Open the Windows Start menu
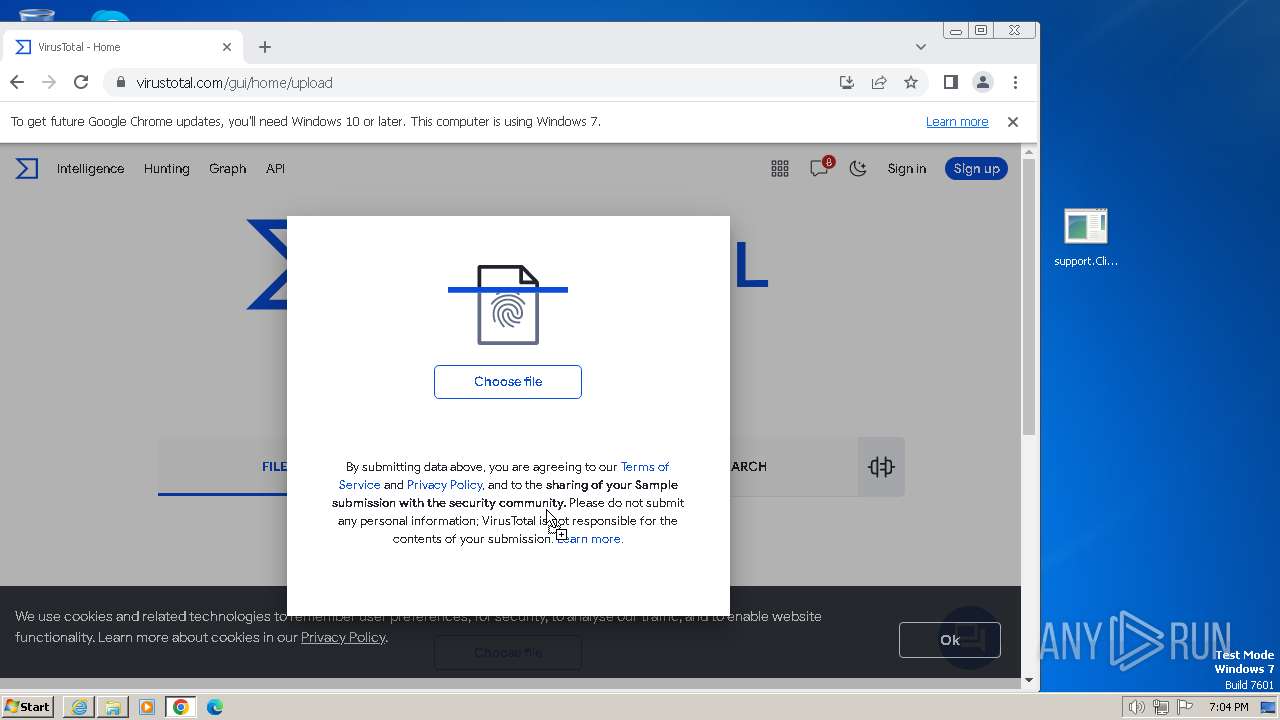This screenshot has width=1280, height=720. (x=28, y=707)
